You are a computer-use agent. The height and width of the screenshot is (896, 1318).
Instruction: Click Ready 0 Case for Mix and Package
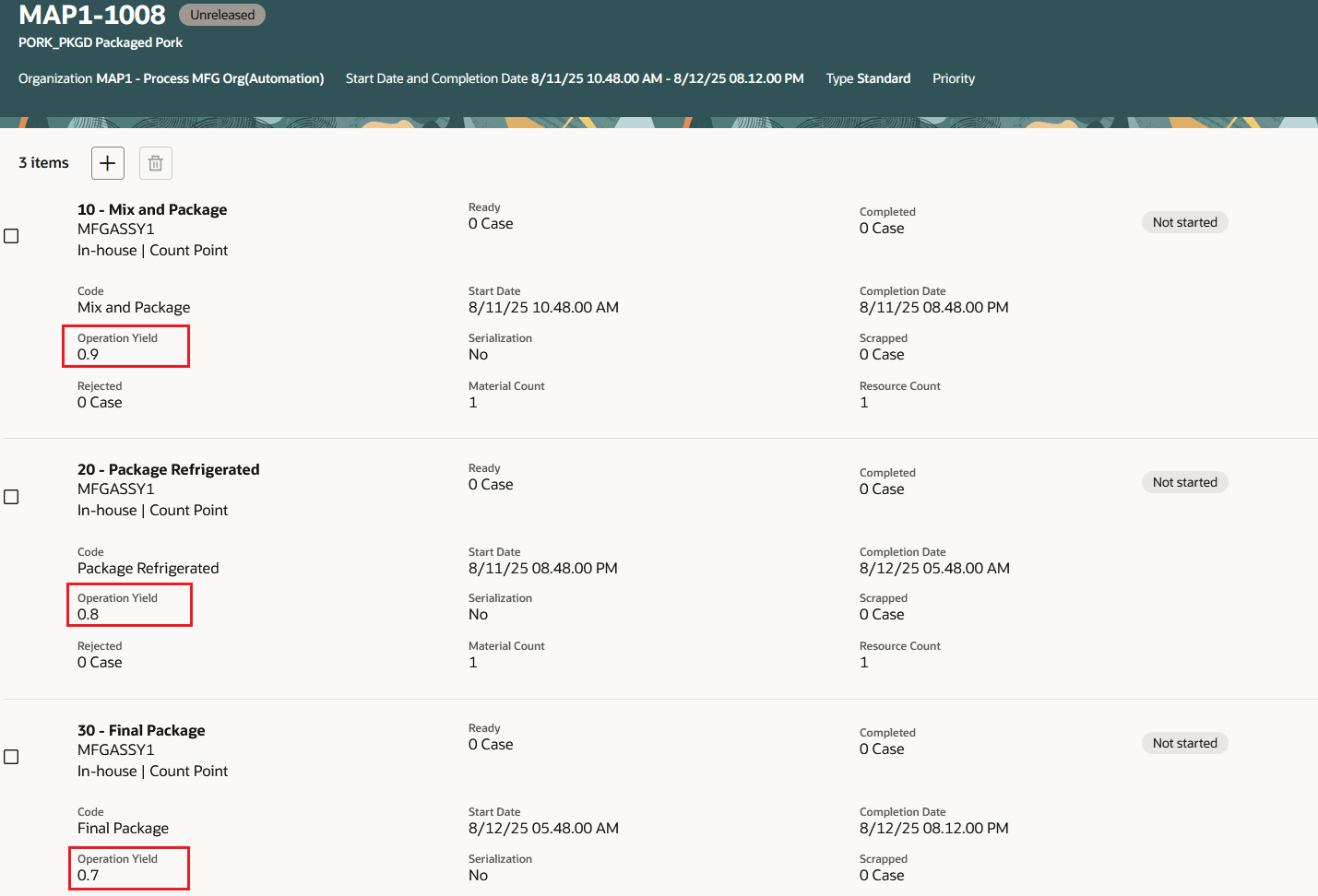(491, 217)
